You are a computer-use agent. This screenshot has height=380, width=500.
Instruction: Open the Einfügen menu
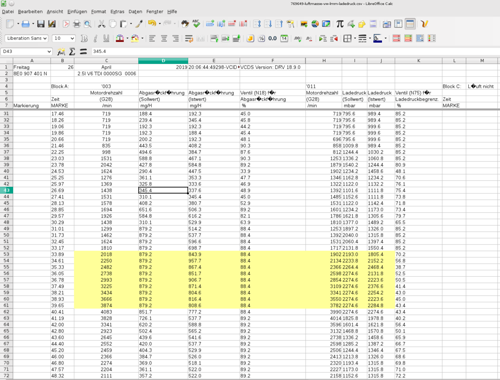tap(77, 12)
